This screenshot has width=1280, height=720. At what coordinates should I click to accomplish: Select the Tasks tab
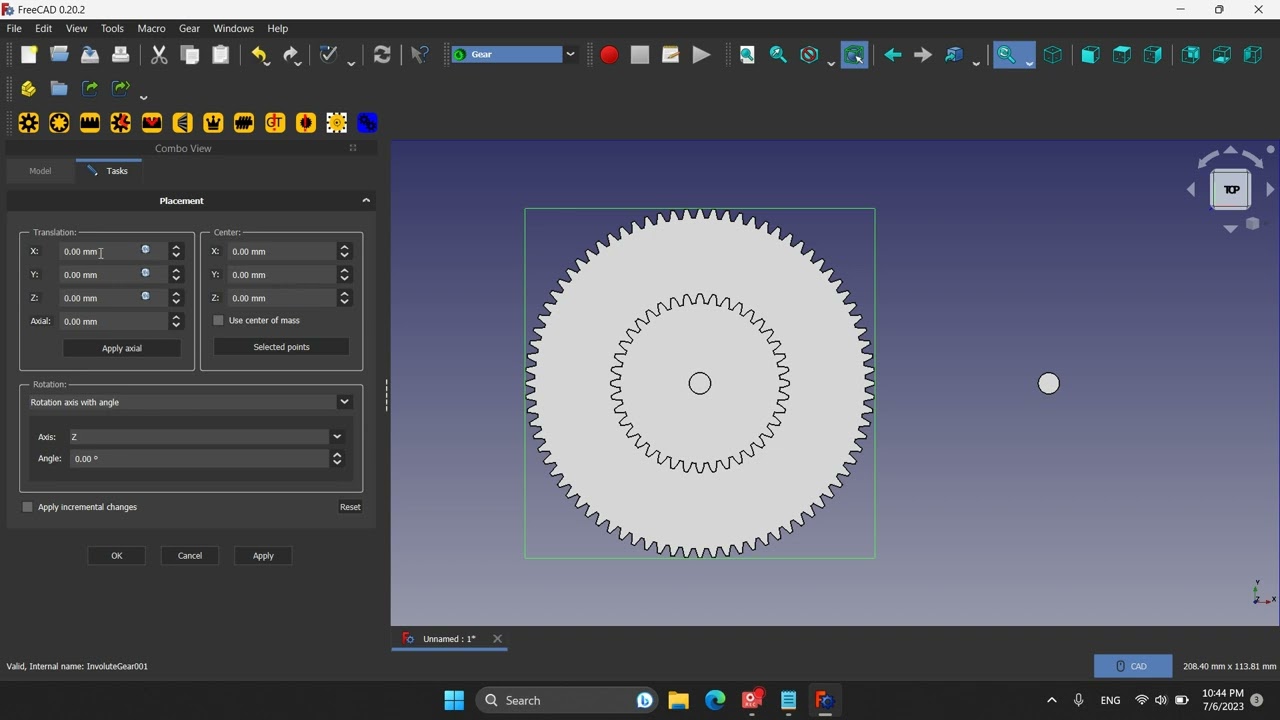pos(108,171)
